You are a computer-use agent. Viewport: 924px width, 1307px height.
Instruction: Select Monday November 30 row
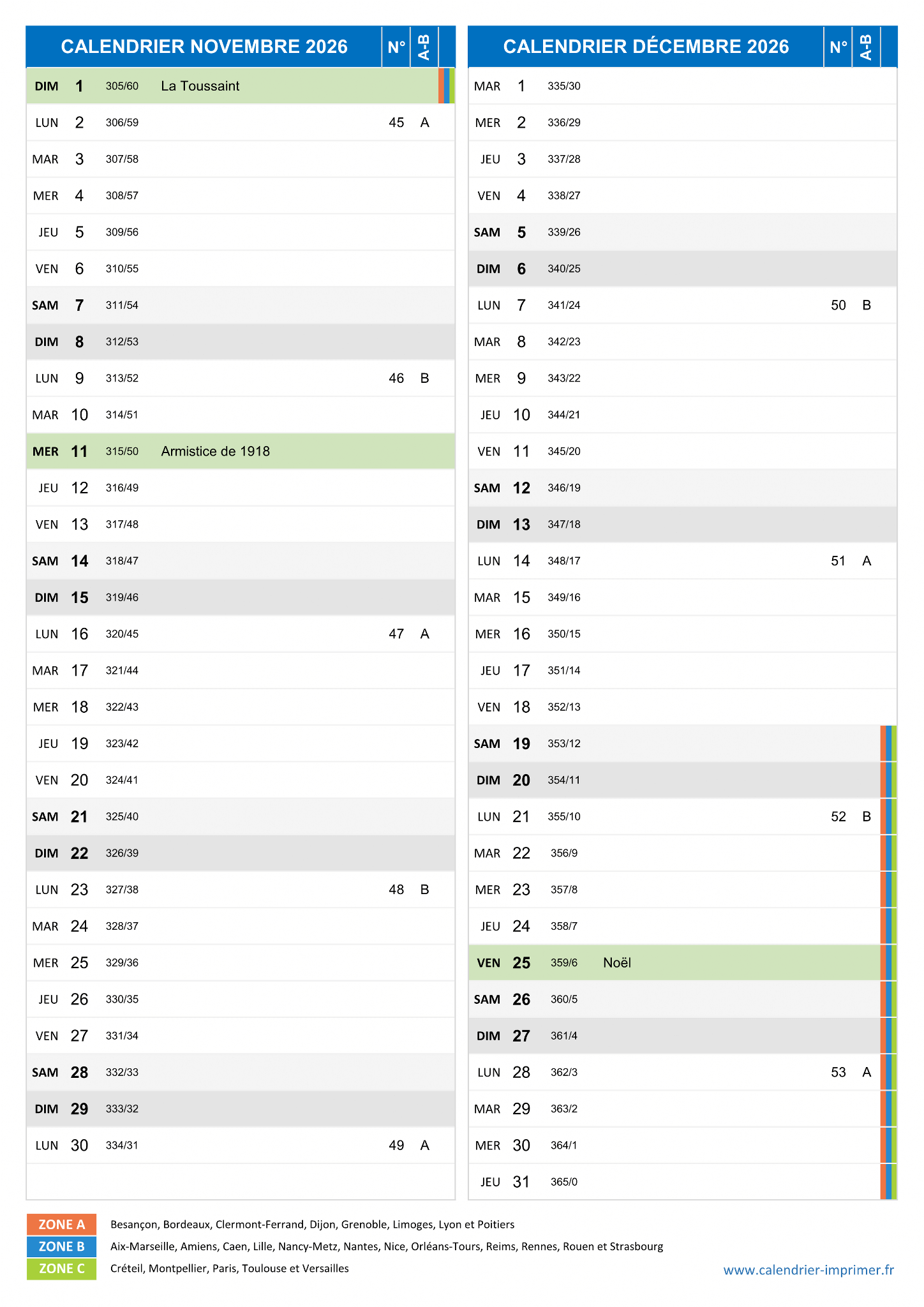click(241, 1145)
